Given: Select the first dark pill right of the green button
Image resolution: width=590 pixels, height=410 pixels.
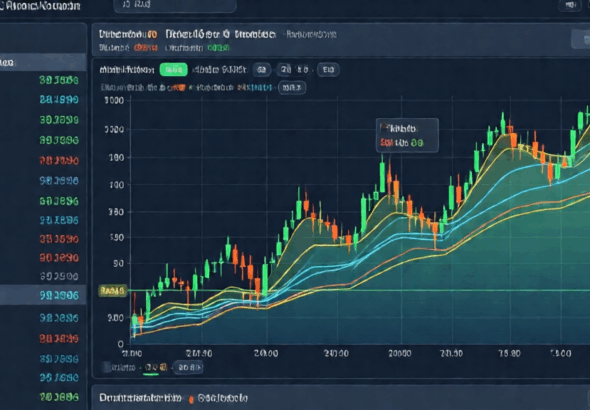Looking at the screenshot, I should pos(262,70).
